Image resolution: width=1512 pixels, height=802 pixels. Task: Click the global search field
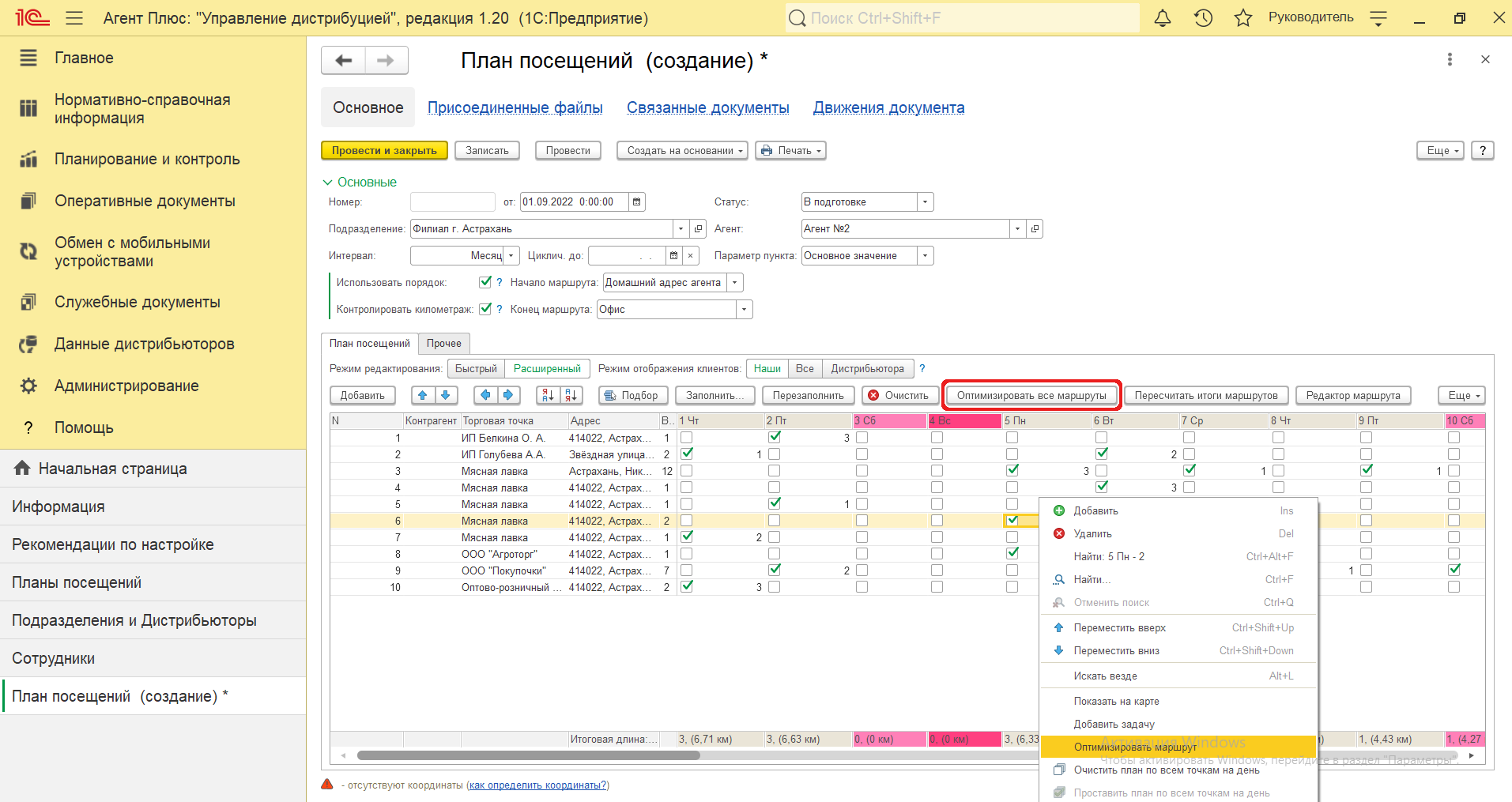point(963,17)
